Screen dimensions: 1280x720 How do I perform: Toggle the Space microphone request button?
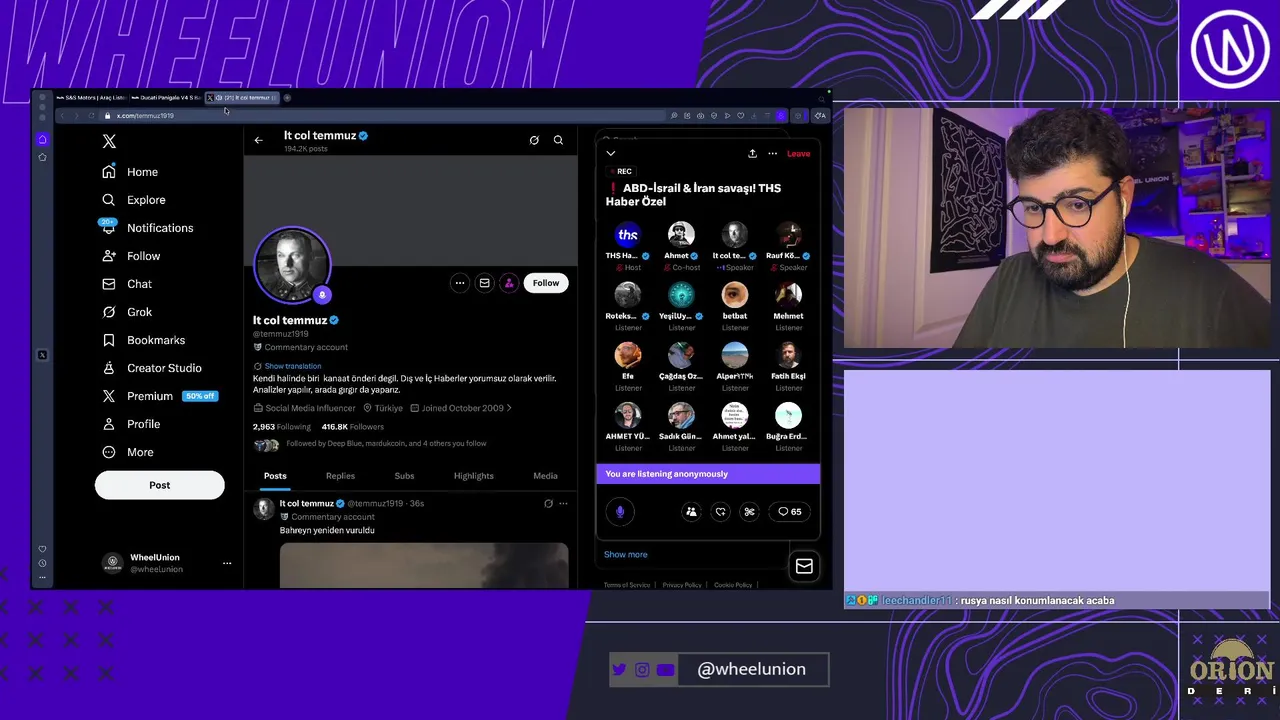click(620, 512)
